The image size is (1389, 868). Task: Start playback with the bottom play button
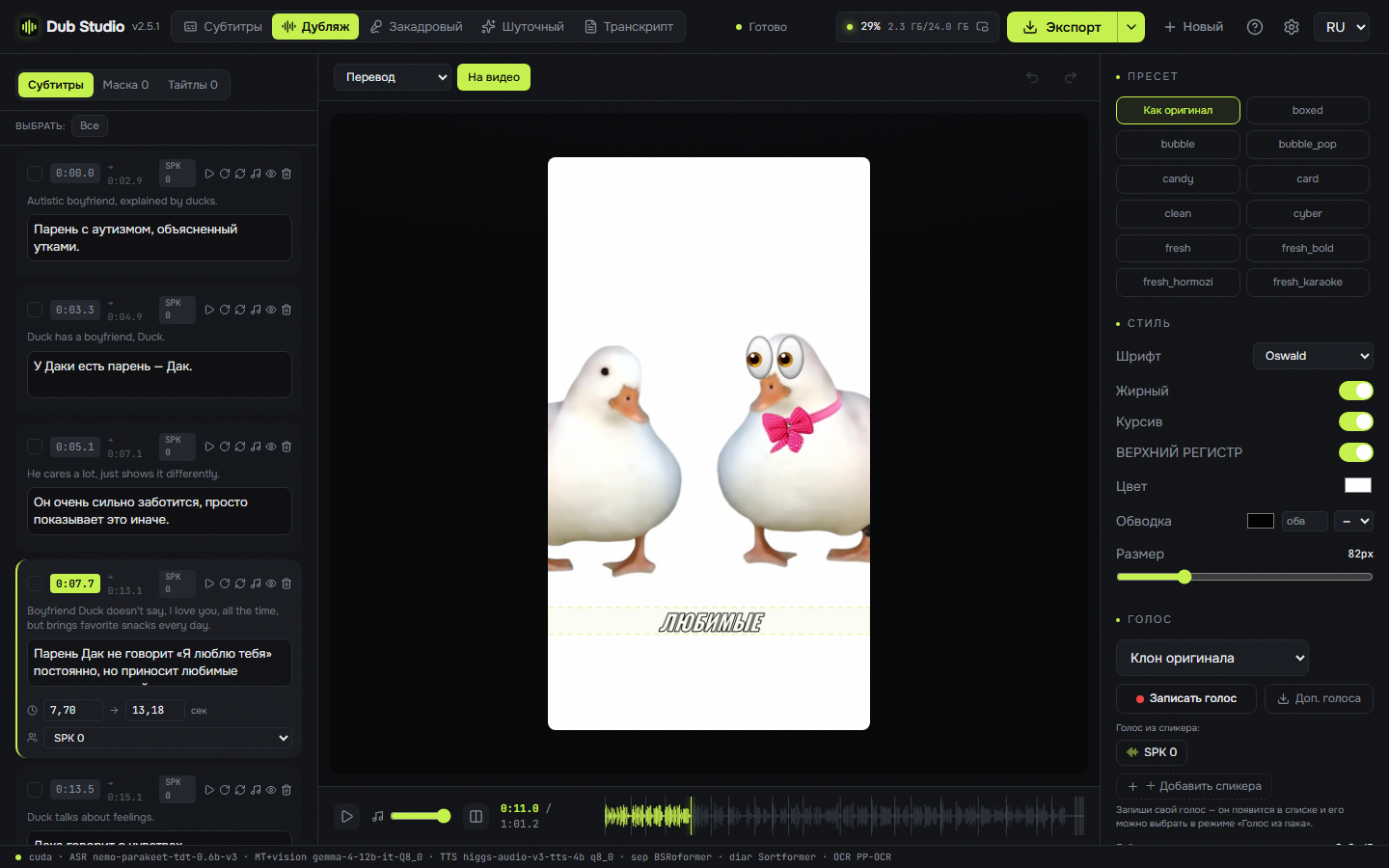(347, 816)
